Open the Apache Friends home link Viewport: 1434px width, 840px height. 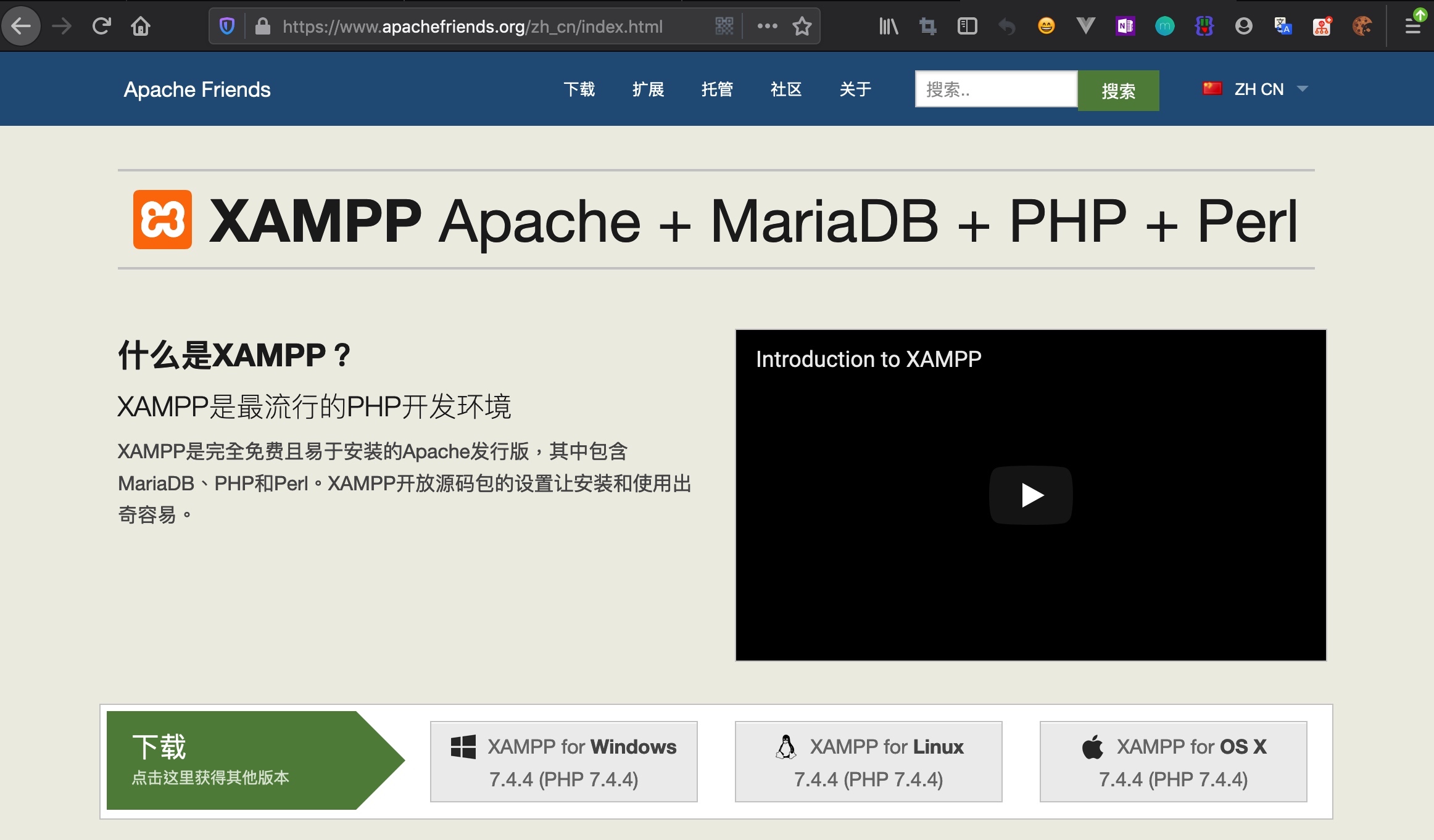[197, 89]
